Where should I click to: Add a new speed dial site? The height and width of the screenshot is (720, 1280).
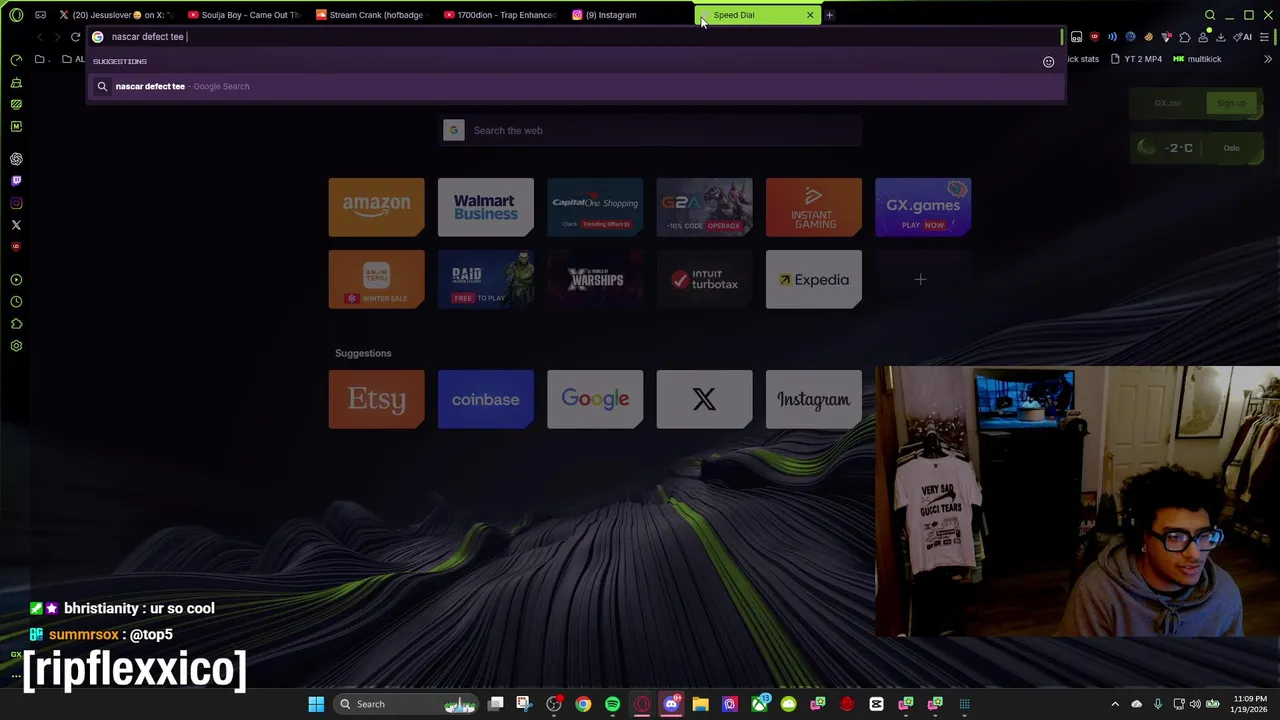click(x=920, y=280)
